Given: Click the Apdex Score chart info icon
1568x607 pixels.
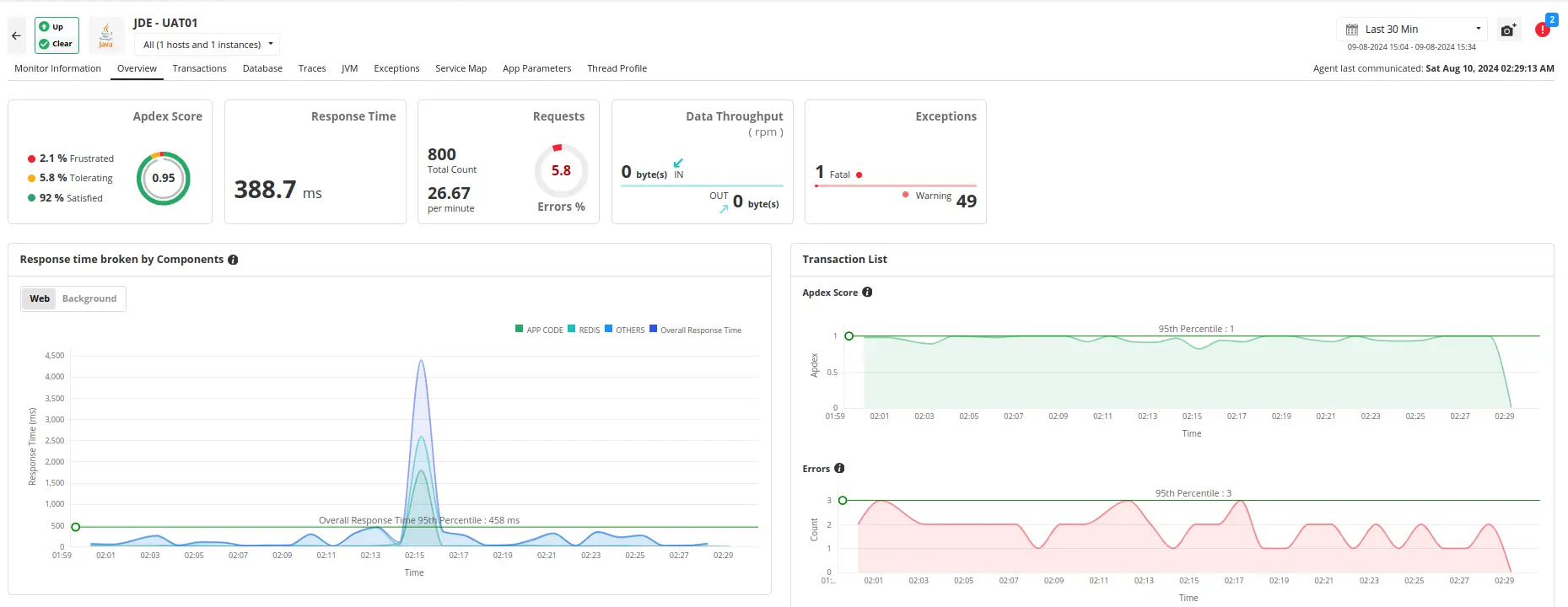Looking at the screenshot, I should click(867, 293).
